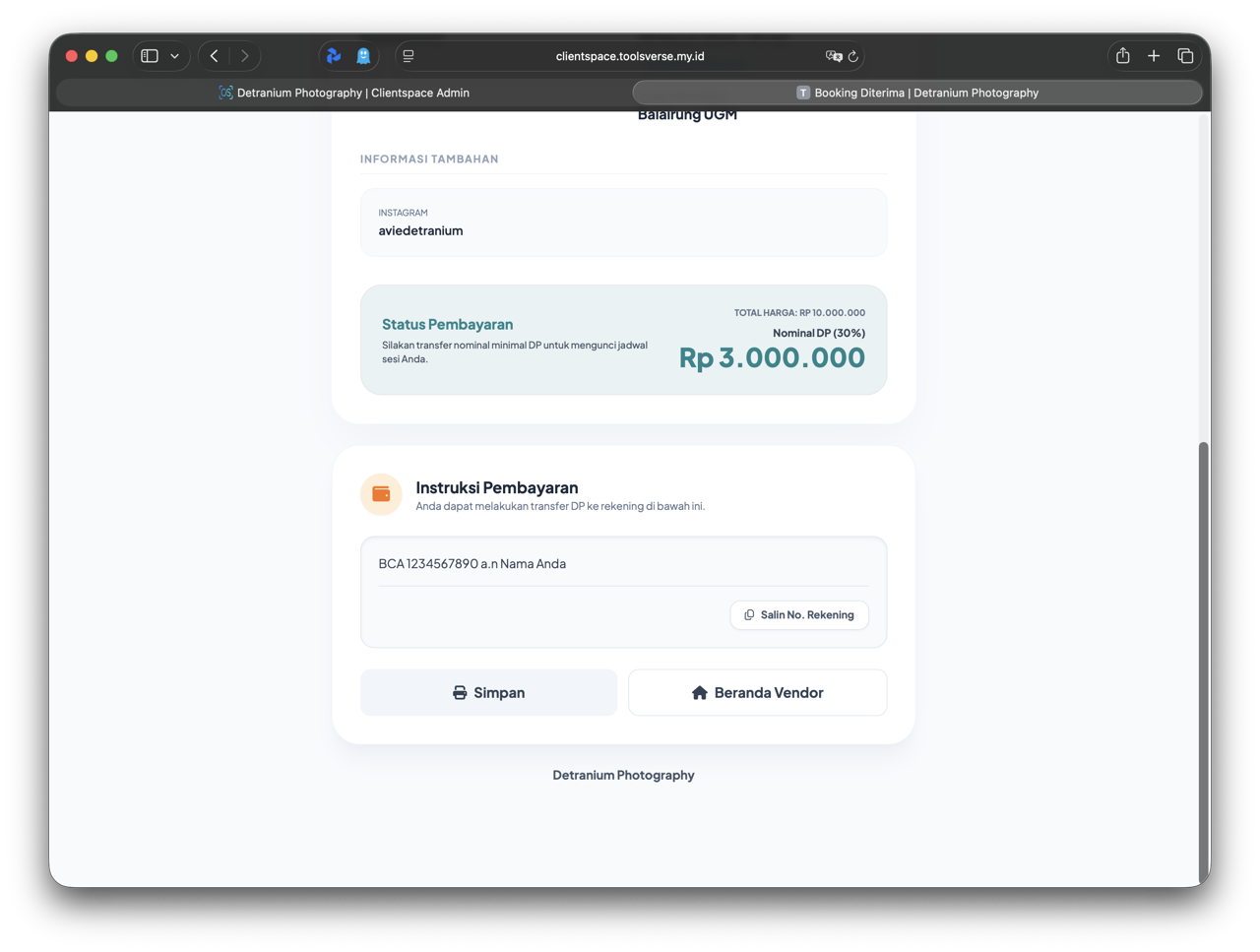Copy account number with Salin No. Rekening
The image size is (1260, 952).
tap(799, 614)
